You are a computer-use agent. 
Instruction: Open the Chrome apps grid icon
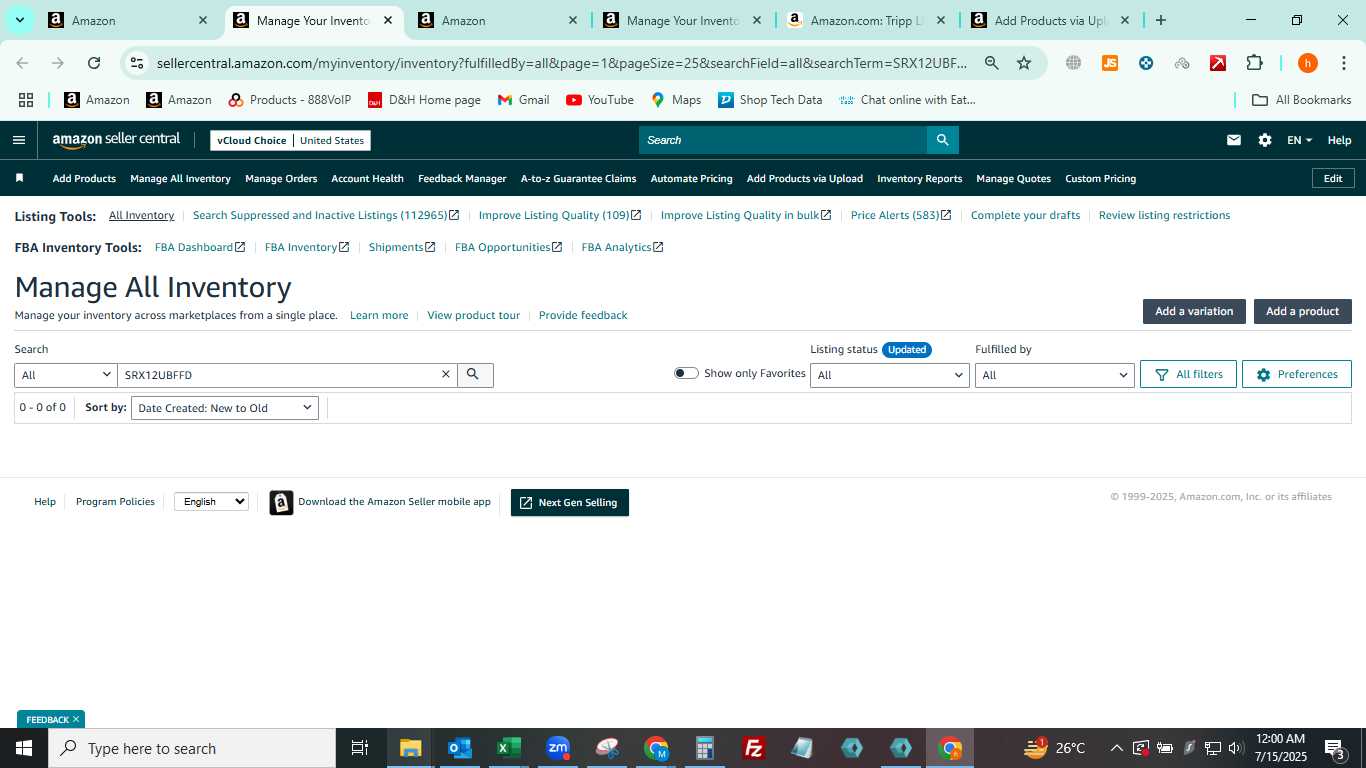coord(26,100)
